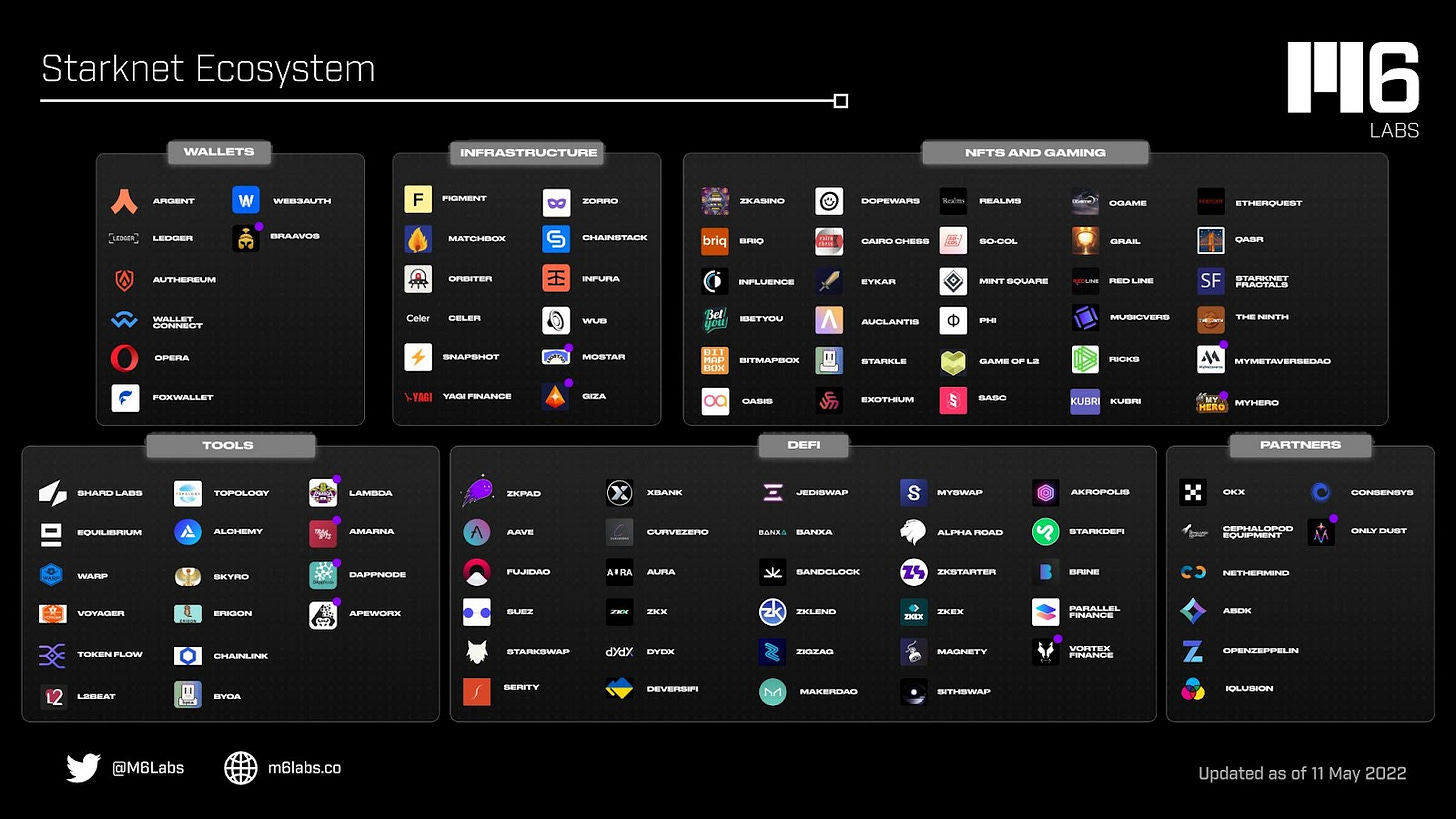Click the Voyager orange icon
Screen dimensions: 1456x819
(x=53, y=614)
